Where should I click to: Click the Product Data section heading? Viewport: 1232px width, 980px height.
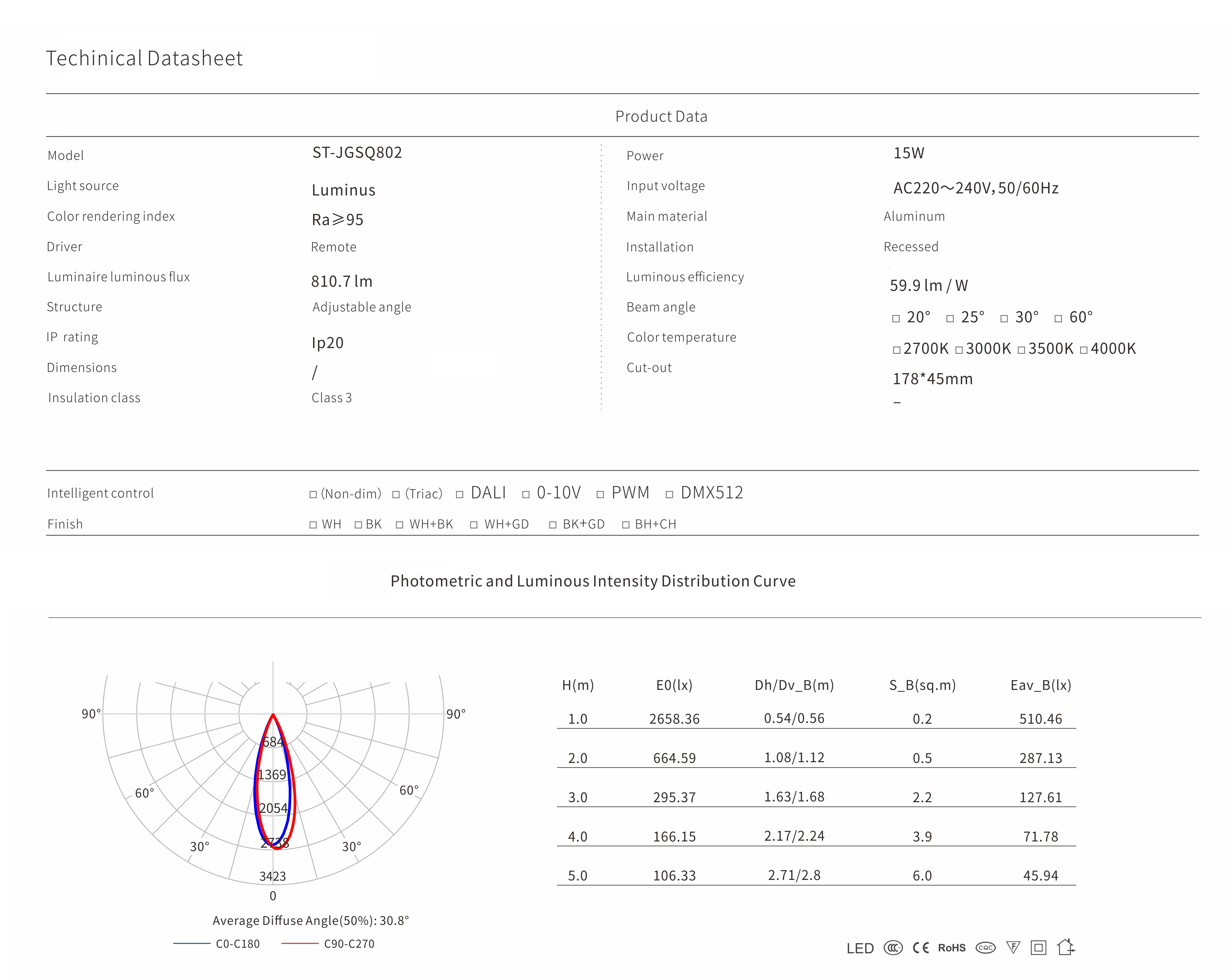(x=661, y=116)
